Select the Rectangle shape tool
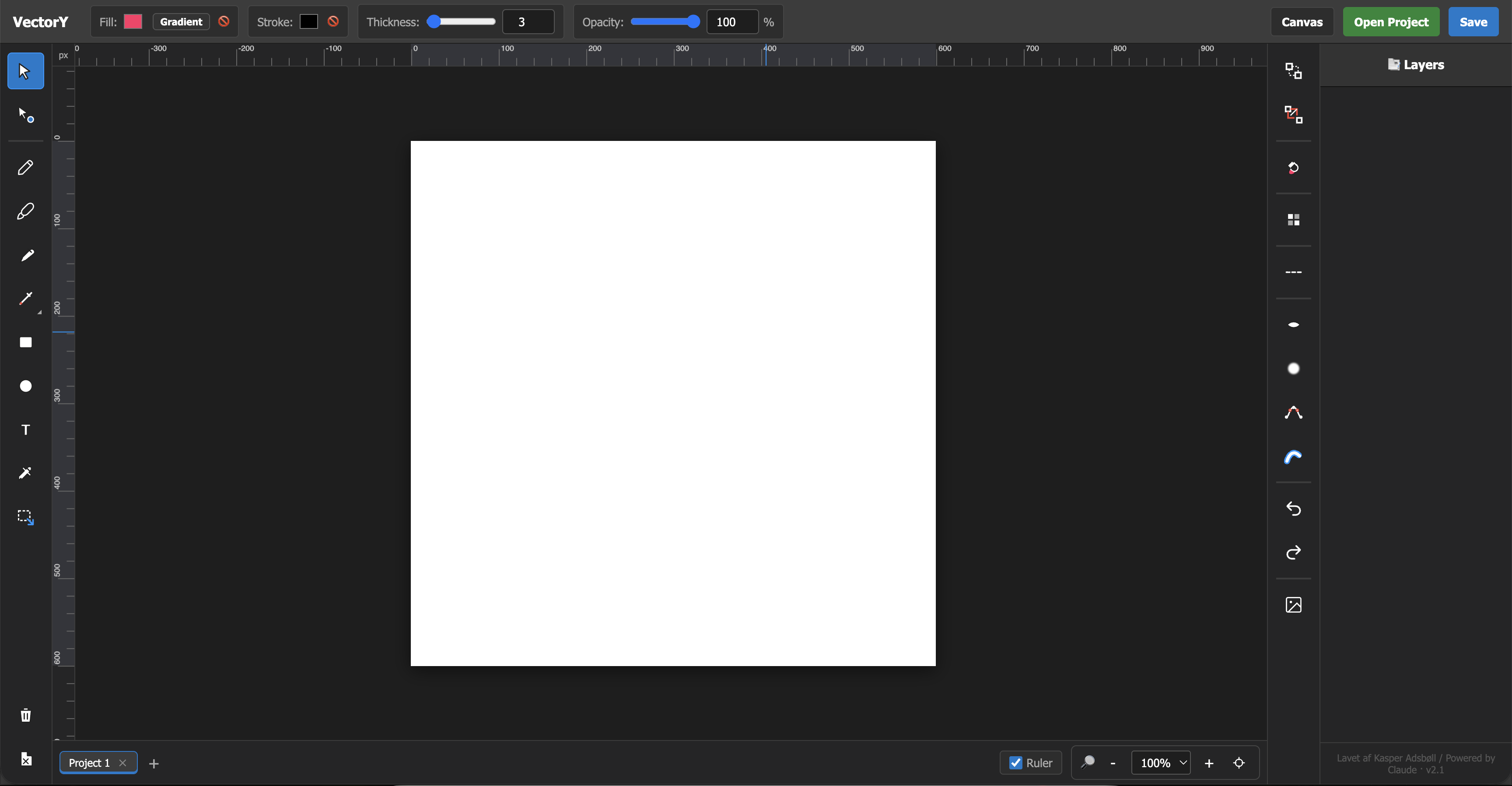Image resolution: width=1512 pixels, height=786 pixels. (26, 342)
